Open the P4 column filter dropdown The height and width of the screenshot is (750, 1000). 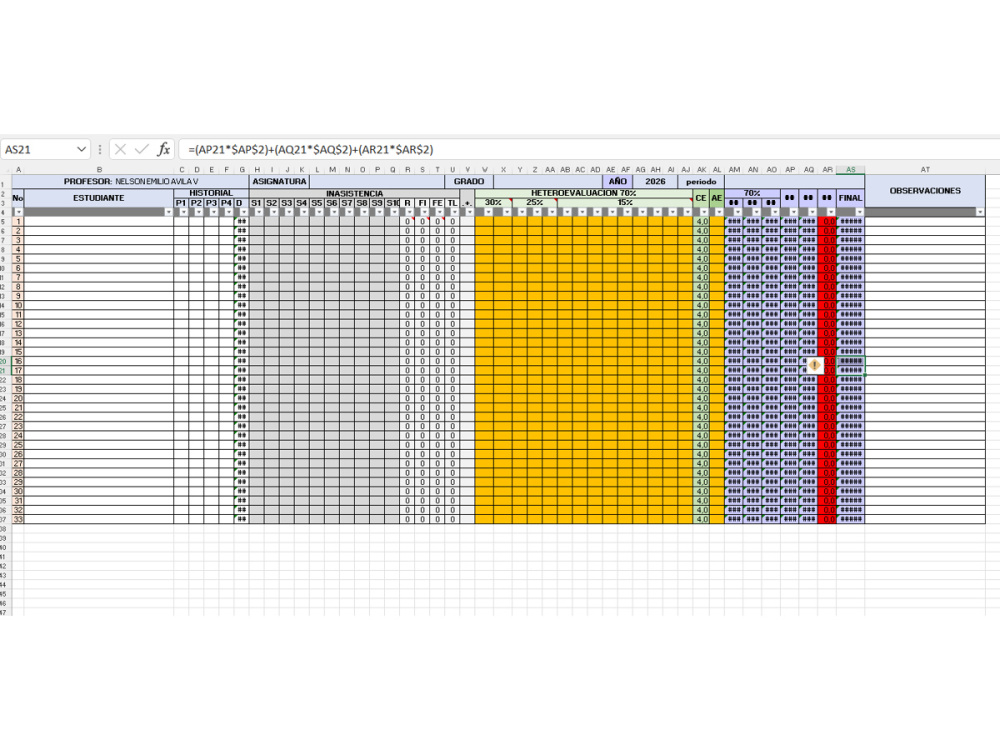coord(228,212)
